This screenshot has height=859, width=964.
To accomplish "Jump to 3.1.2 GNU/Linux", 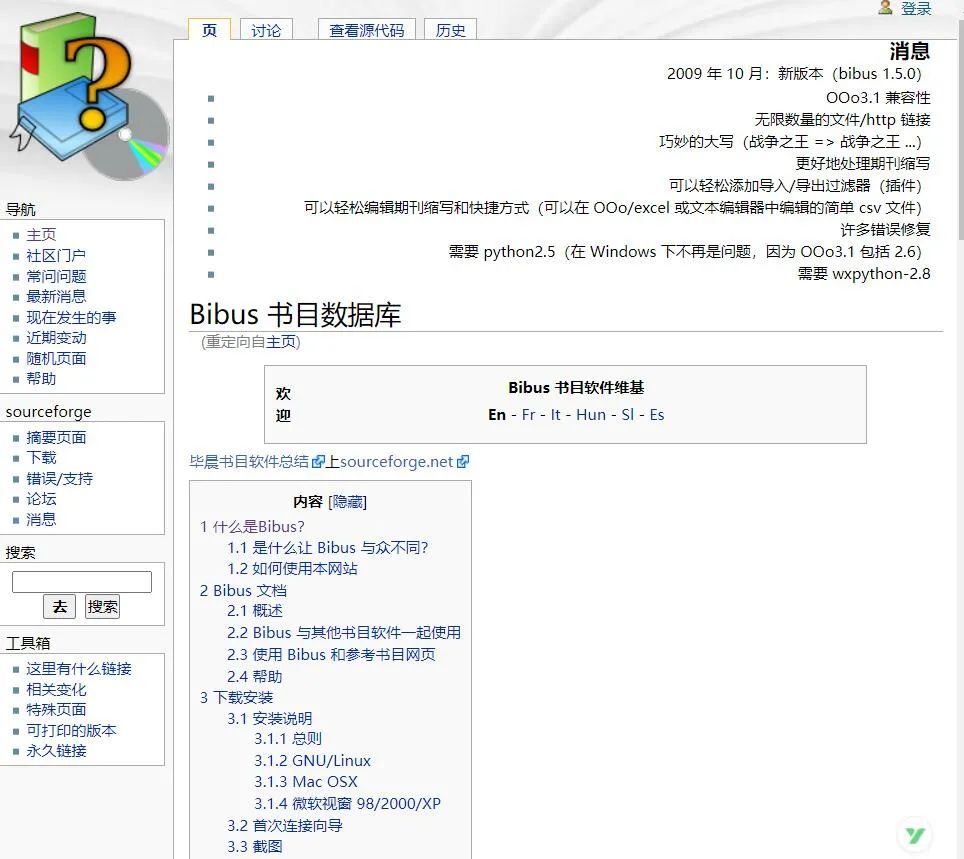I will pyautogui.click(x=312, y=761).
